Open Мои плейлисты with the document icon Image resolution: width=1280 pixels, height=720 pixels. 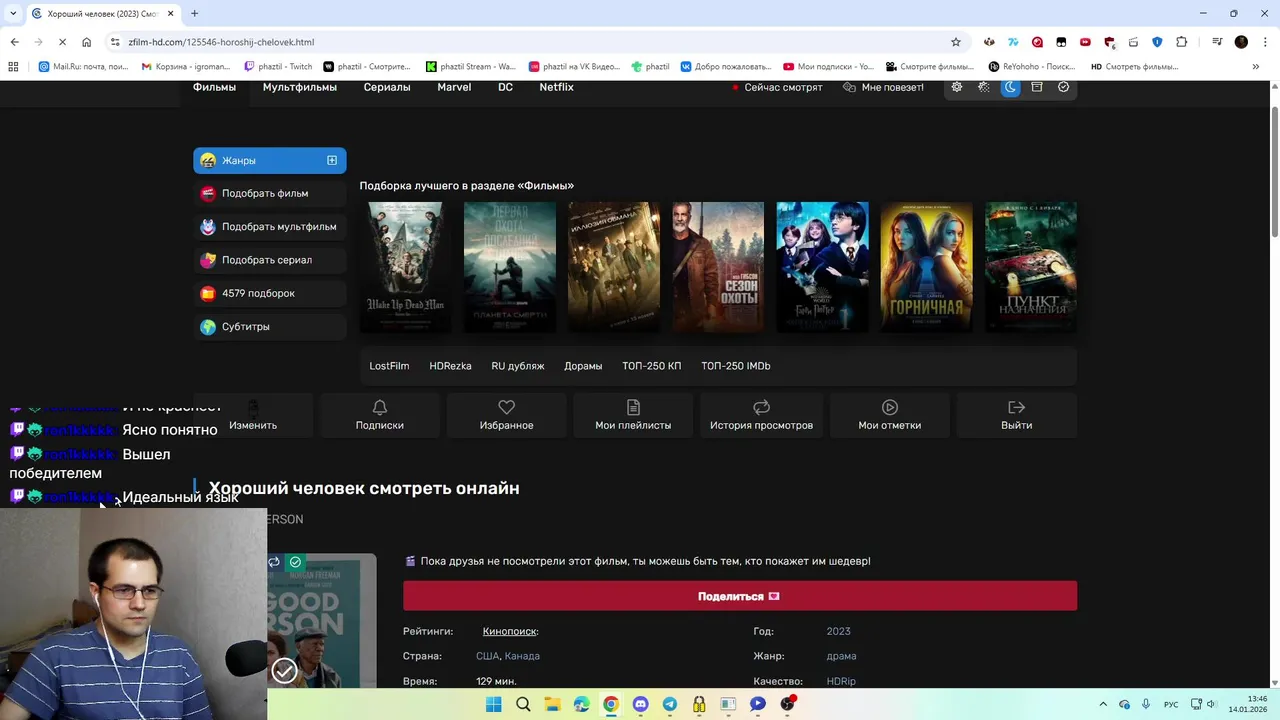point(633,415)
